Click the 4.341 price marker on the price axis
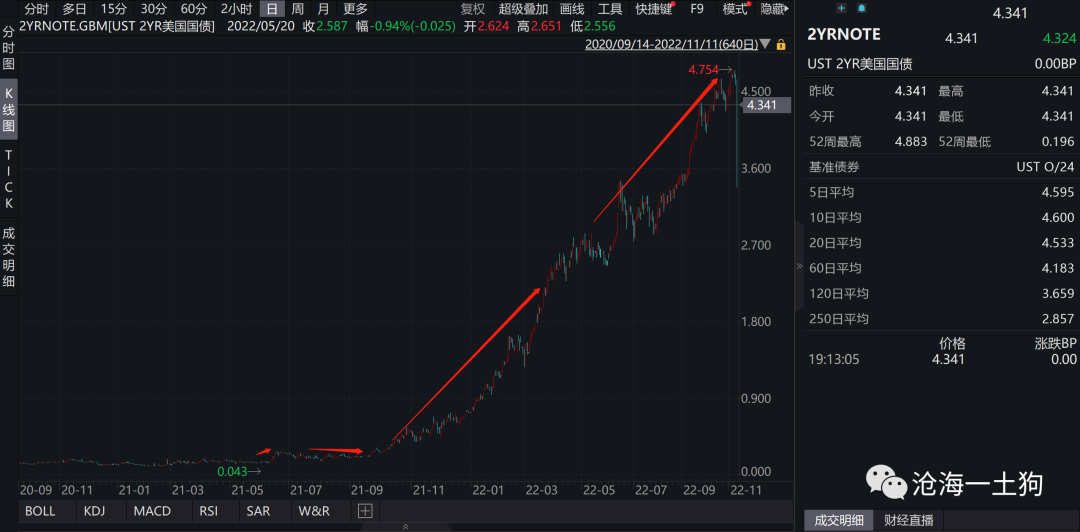1080x532 pixels. 761,105
